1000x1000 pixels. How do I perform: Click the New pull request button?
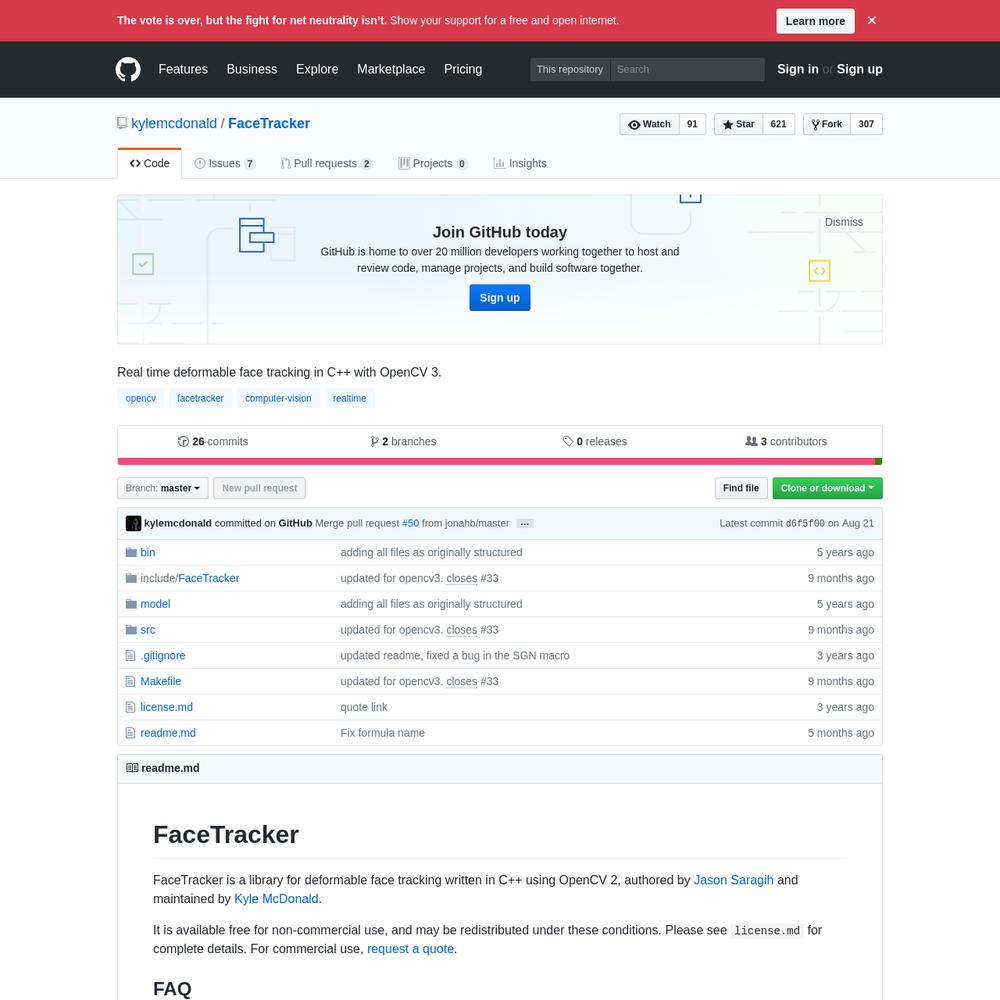[x=259, y=488]
